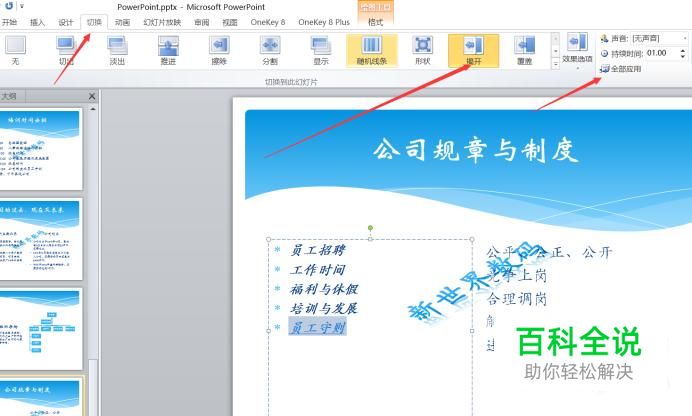This screenshot has width=692, height=416.
Task: Click slide pane scrollbar up arrow
Action: (x=93, y=109)
